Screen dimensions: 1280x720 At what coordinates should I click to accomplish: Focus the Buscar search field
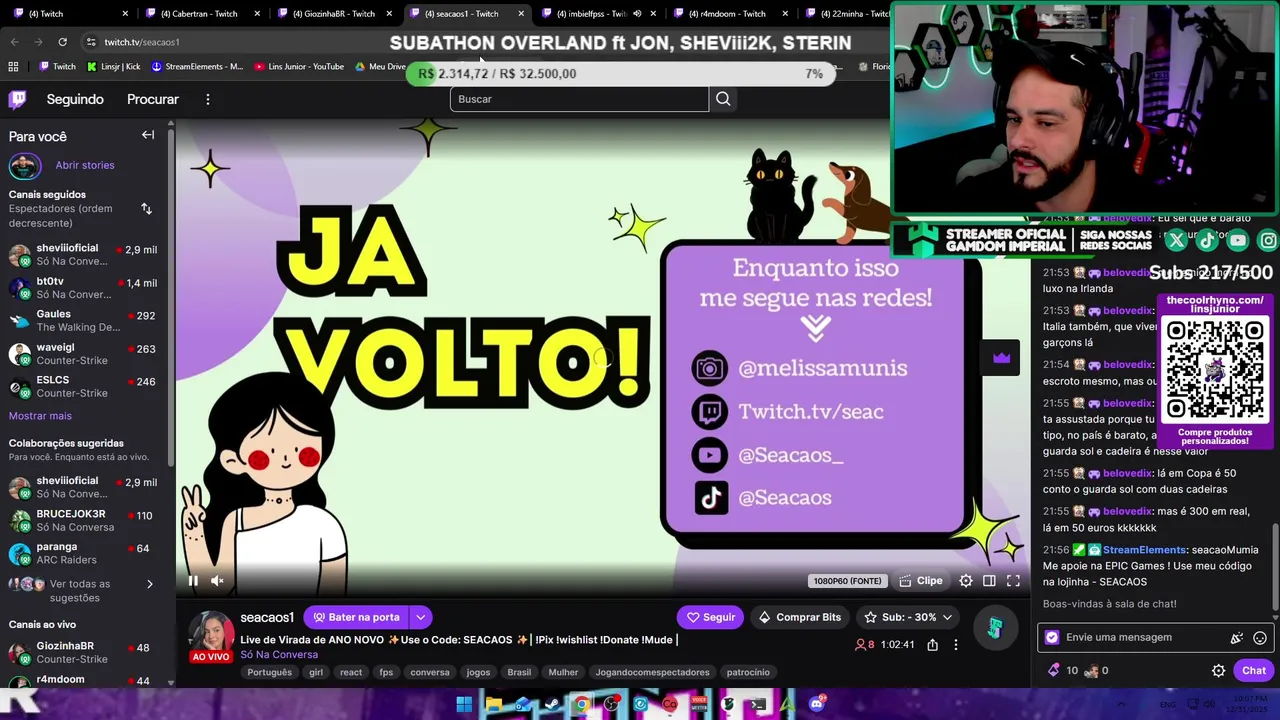click(579, 99)
